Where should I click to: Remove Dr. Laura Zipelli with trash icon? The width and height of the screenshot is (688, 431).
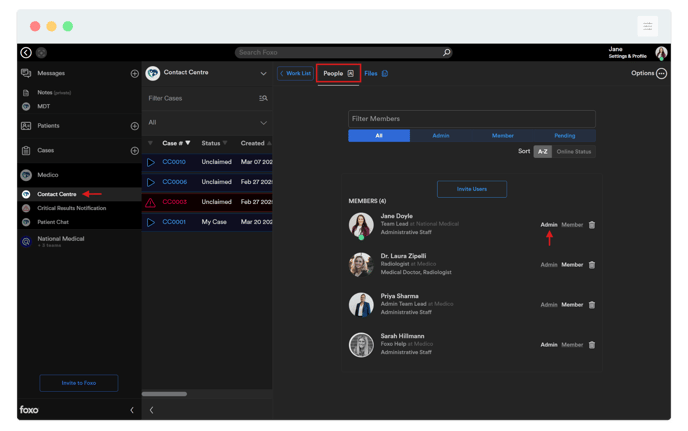click(592, 265)
